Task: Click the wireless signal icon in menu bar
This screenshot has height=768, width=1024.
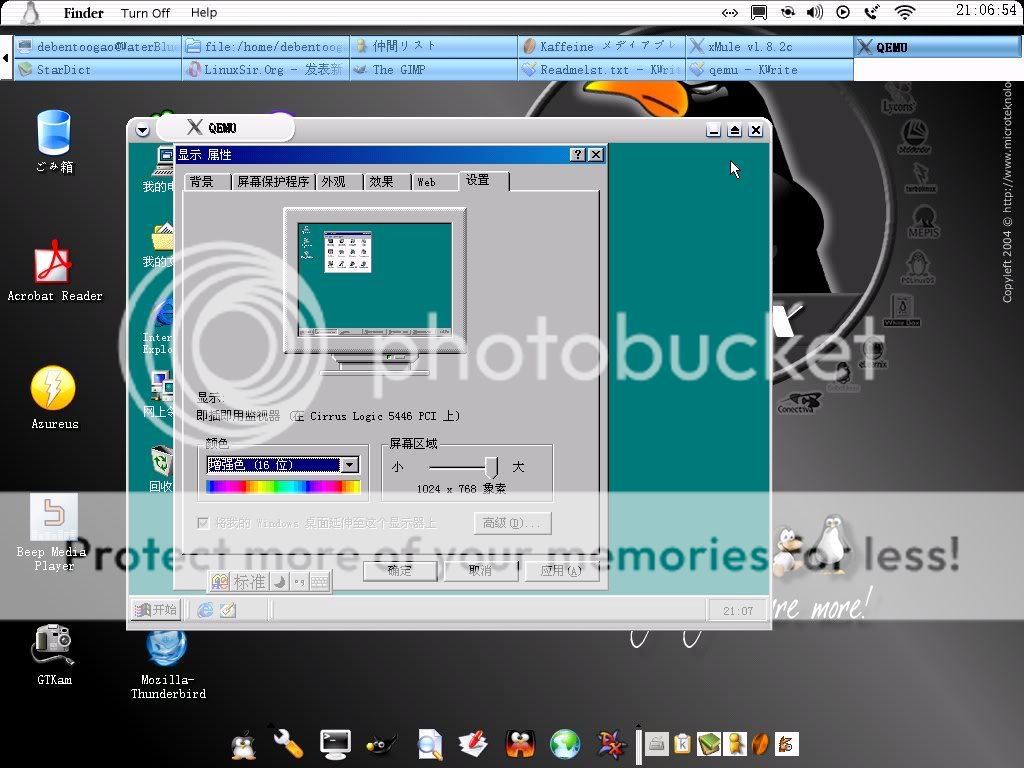Action: [904, 12]
